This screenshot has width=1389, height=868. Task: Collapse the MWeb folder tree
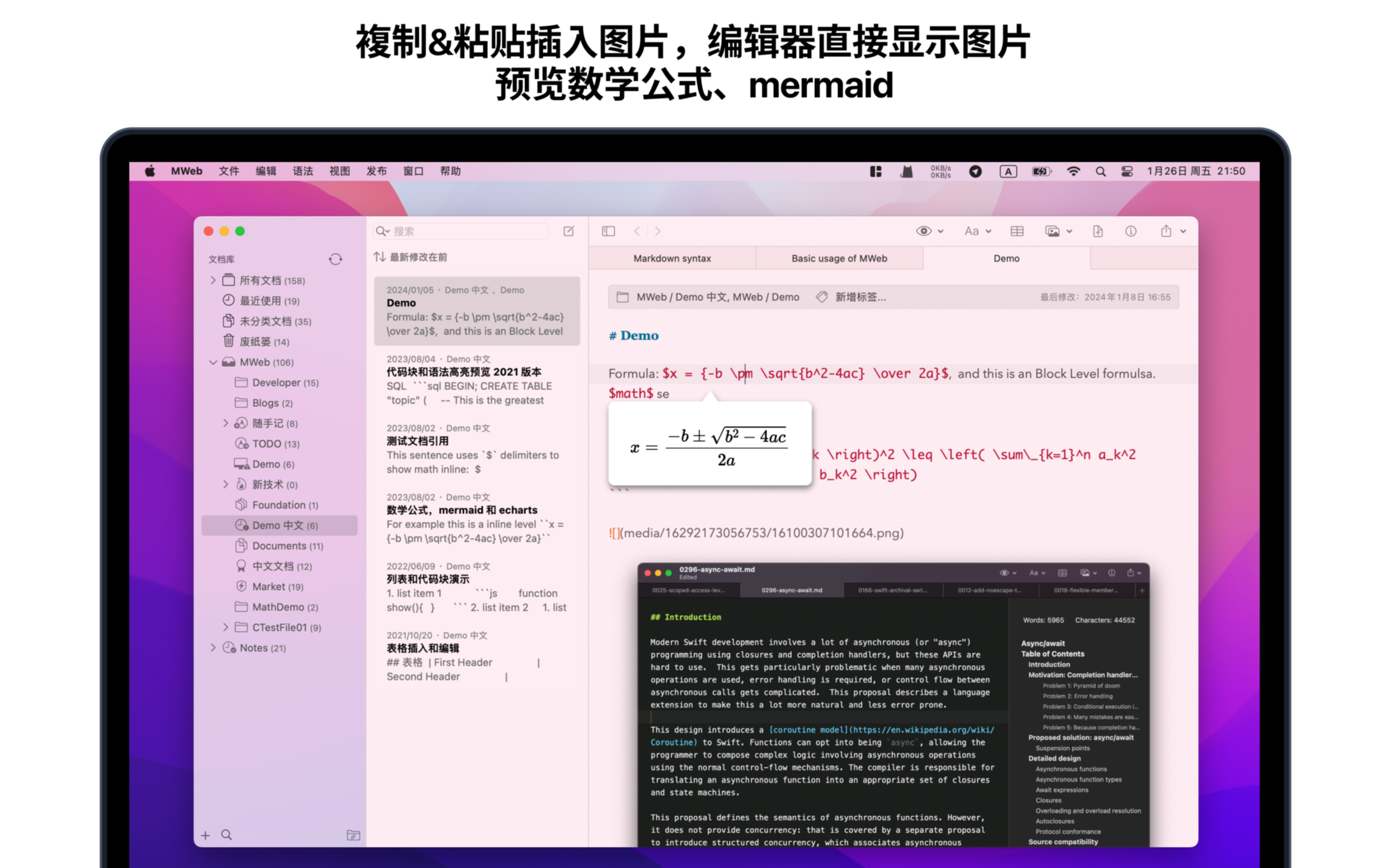(213, 362)
